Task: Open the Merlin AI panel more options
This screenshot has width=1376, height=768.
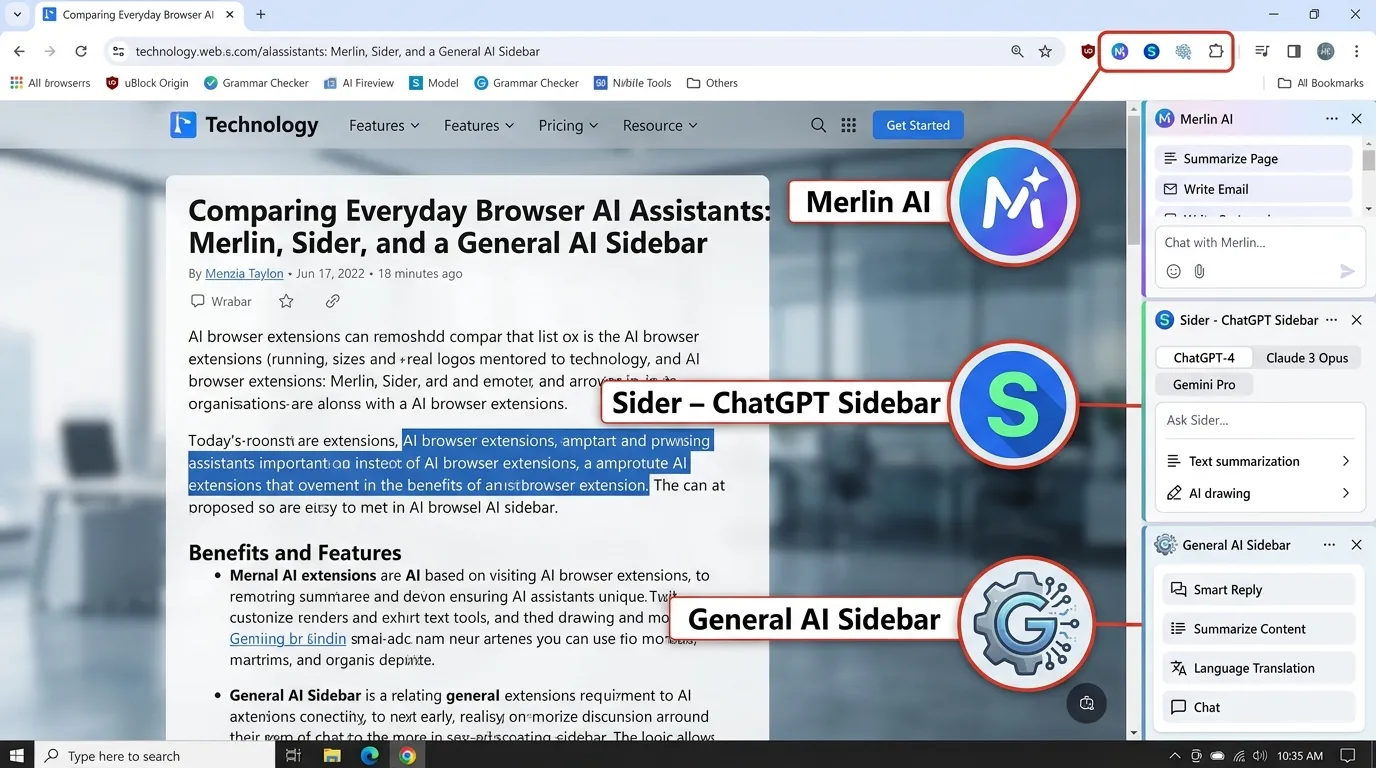Action: (x=1331, y=119)
